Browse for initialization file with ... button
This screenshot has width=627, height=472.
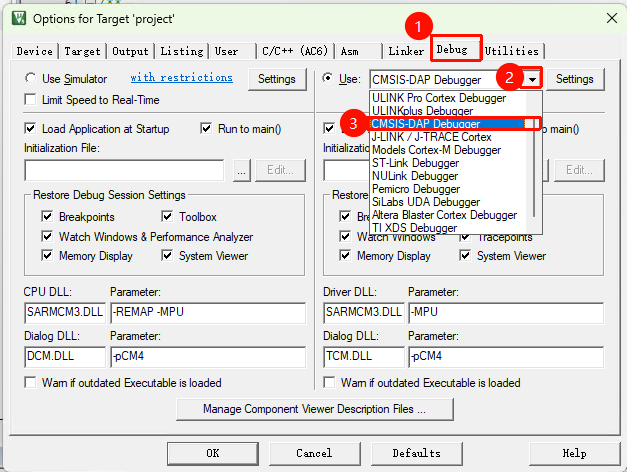(241, 170)
